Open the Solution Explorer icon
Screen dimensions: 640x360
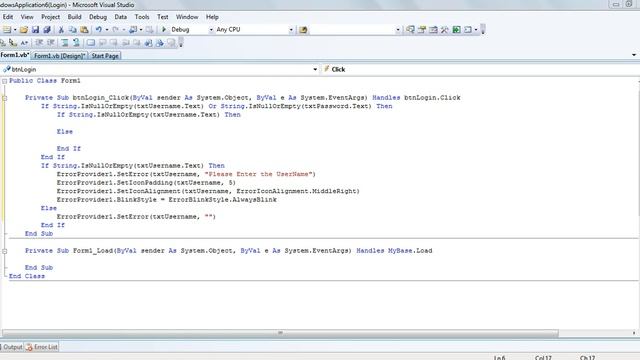(x=410, y=29)
